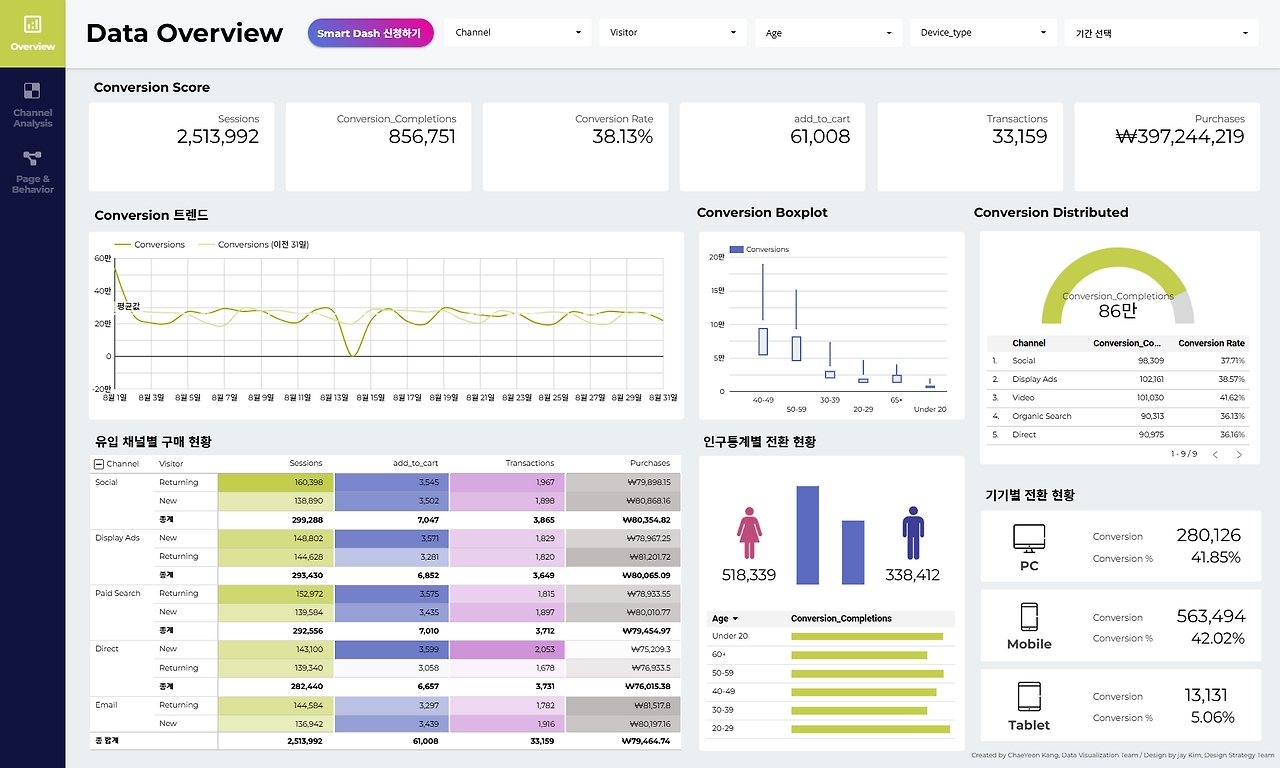Go to next page of channel table

pos(1239,455)
